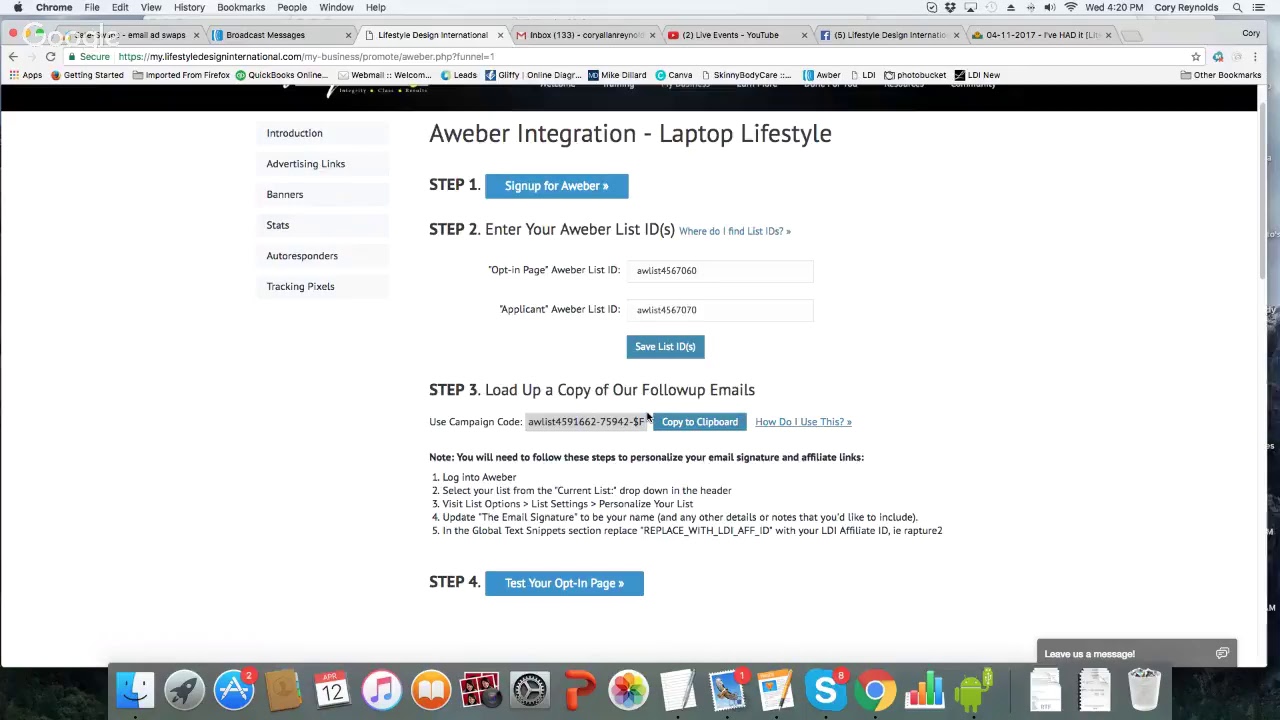Image resolution: width=1280 pixels, height=720 pixels.
Task: Open Numbers chart icon in dock
Action: tap(924, 690)
